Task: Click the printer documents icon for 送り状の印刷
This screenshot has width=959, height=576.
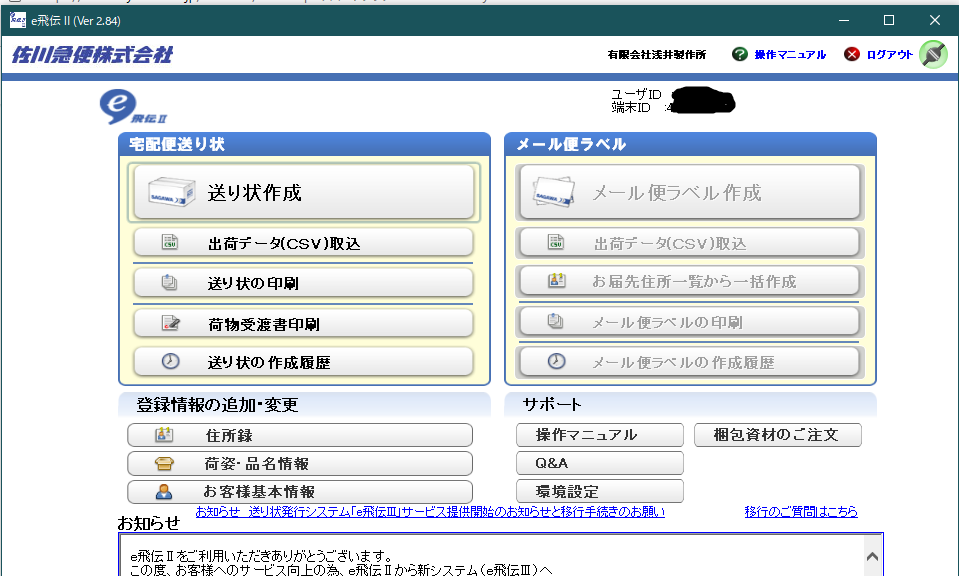Action: coord(169,282)
